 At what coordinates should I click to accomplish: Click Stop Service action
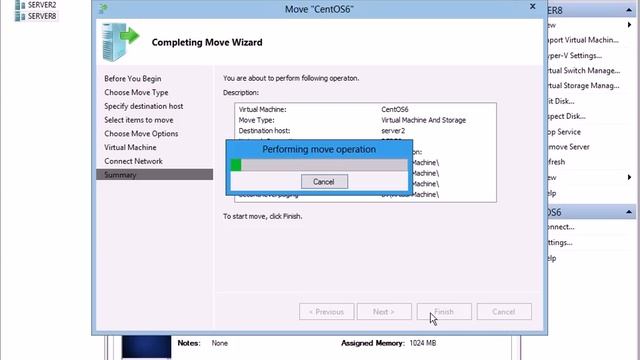coord(564,132)
